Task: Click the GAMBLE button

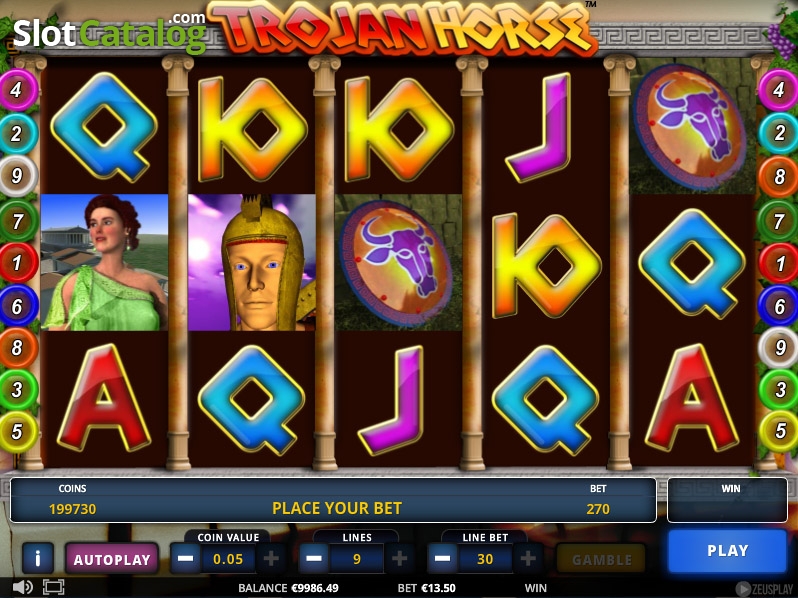Action: click(x=602, y=559)
